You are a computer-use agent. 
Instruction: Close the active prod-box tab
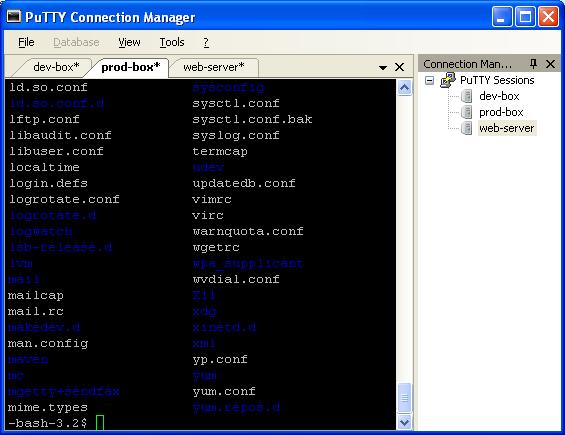pyautogui.click(x=399, y=67)
